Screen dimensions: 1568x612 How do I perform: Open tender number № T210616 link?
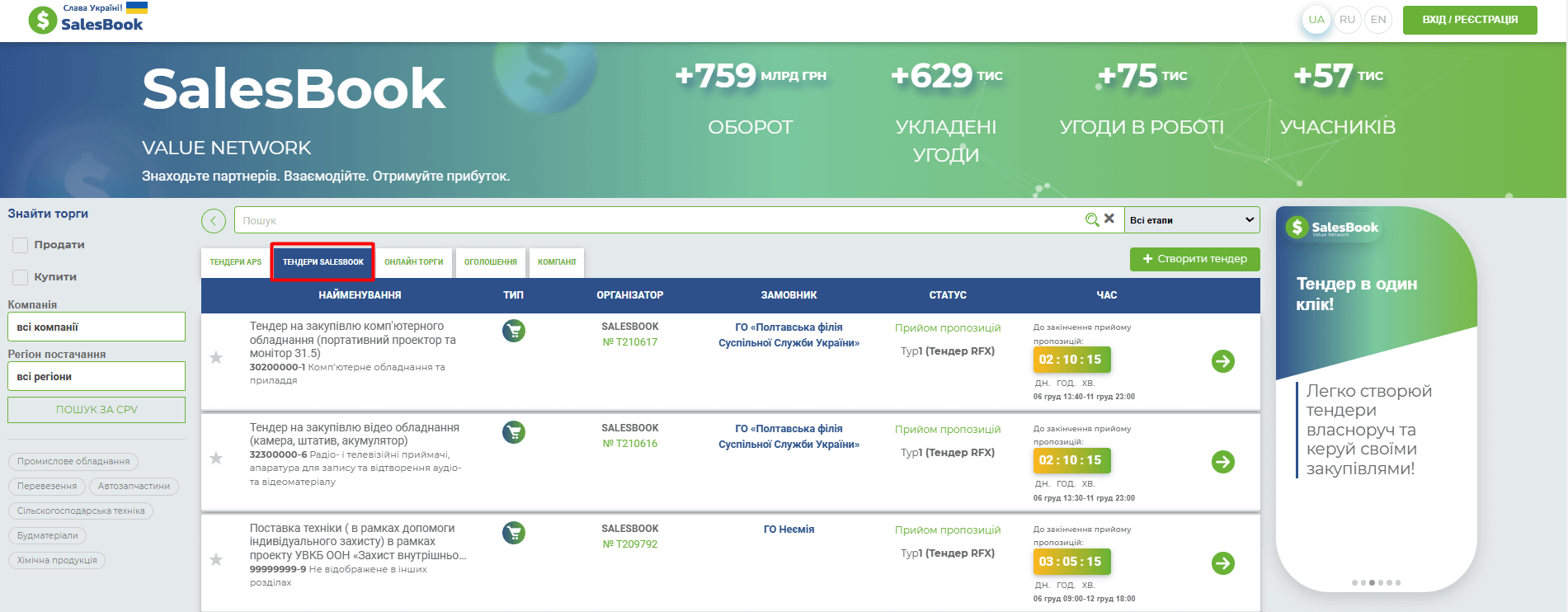click(x=630, y=444)
